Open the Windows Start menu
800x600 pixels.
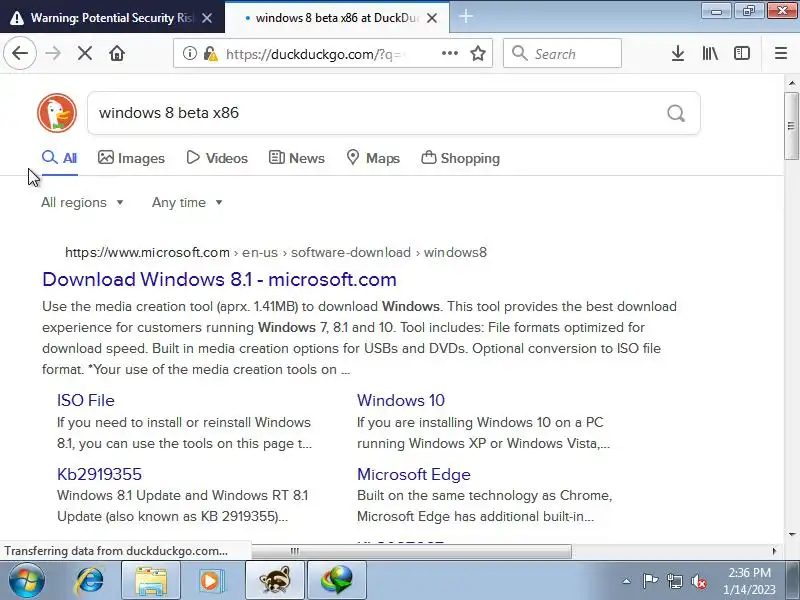(x=27, y=581)
